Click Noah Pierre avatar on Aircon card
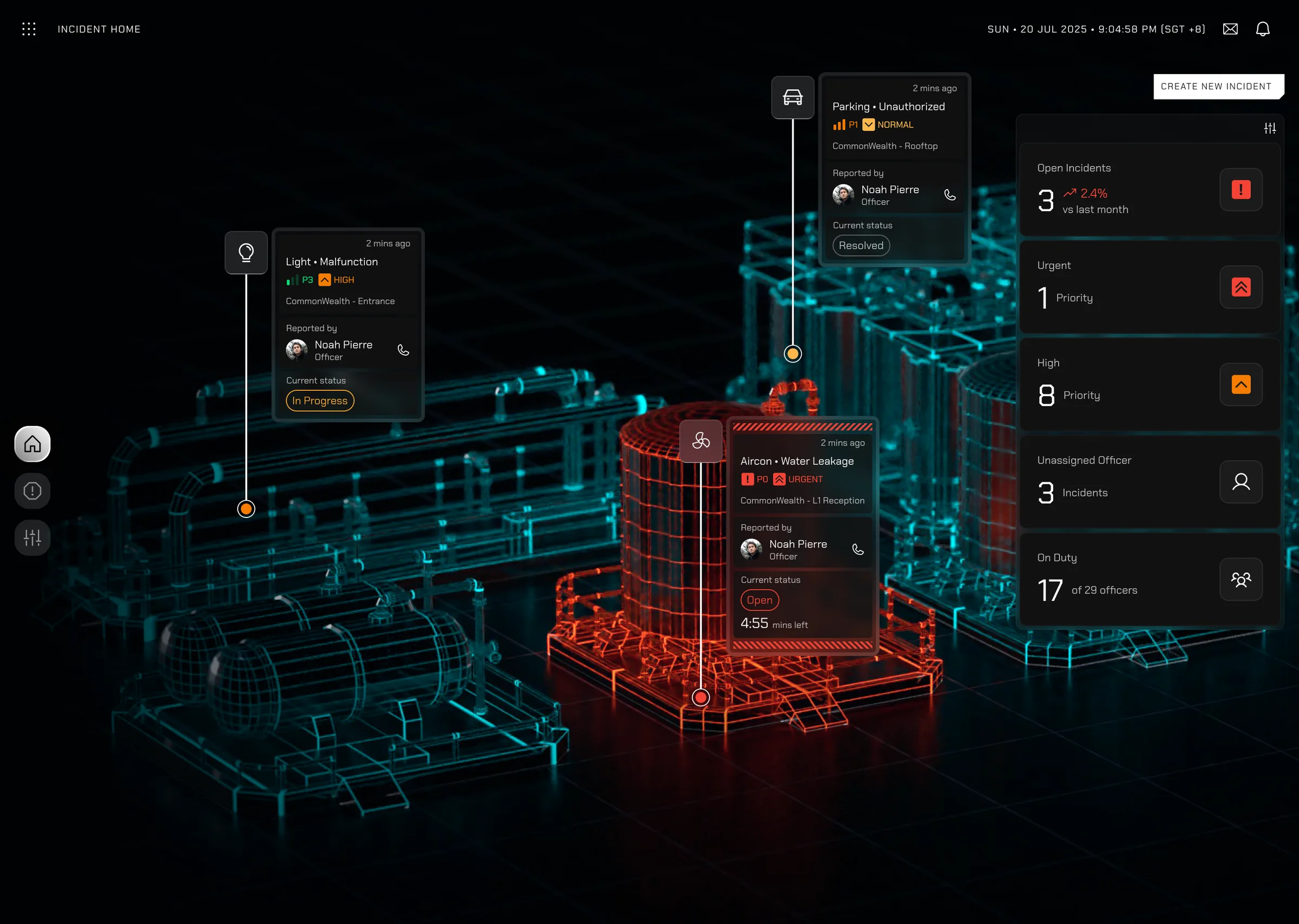This screenshot has width=1299, height=924. coord(751,549)
